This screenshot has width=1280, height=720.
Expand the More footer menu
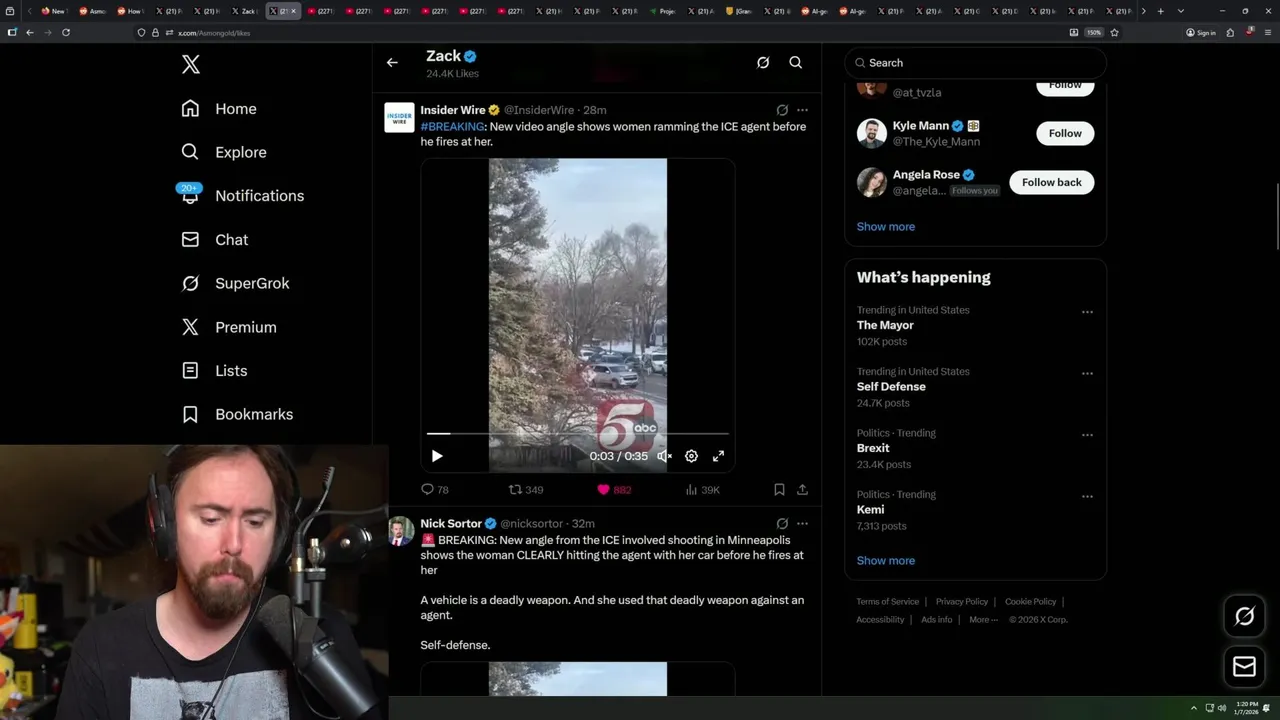983,620
